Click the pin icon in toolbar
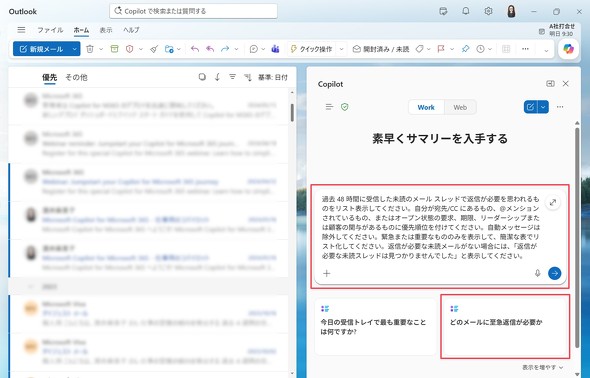This screenshot has height=378, width=590. coord(465,49)
